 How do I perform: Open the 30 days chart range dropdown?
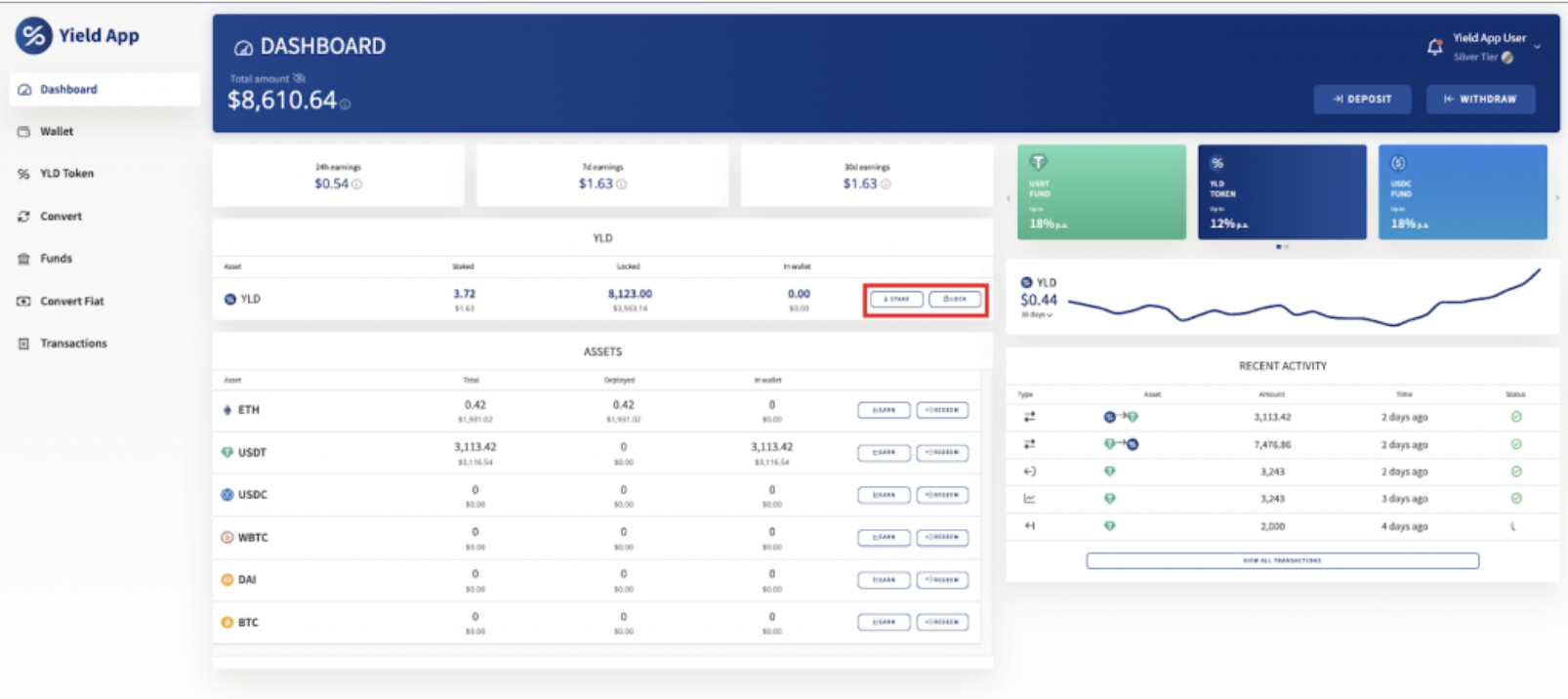click(x=1037, y=315)
